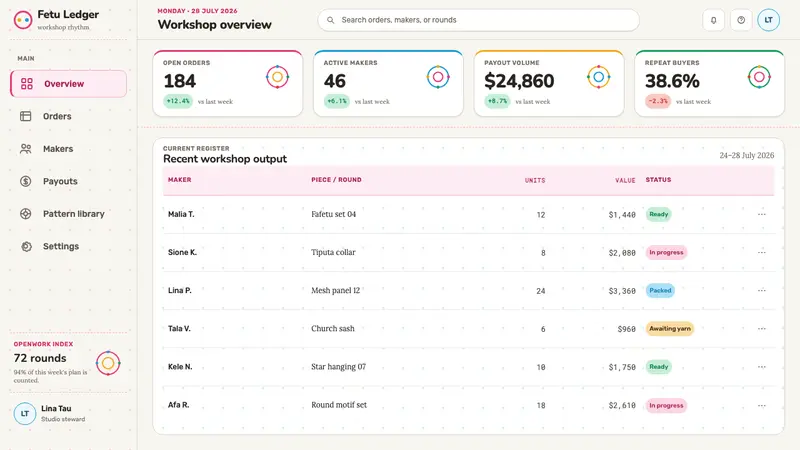The width and height of the screenshot is (800, 450).
Task: Click the Payouts dollar icon in sidebar
Action: pyautogui.click(x=26, y=181)
